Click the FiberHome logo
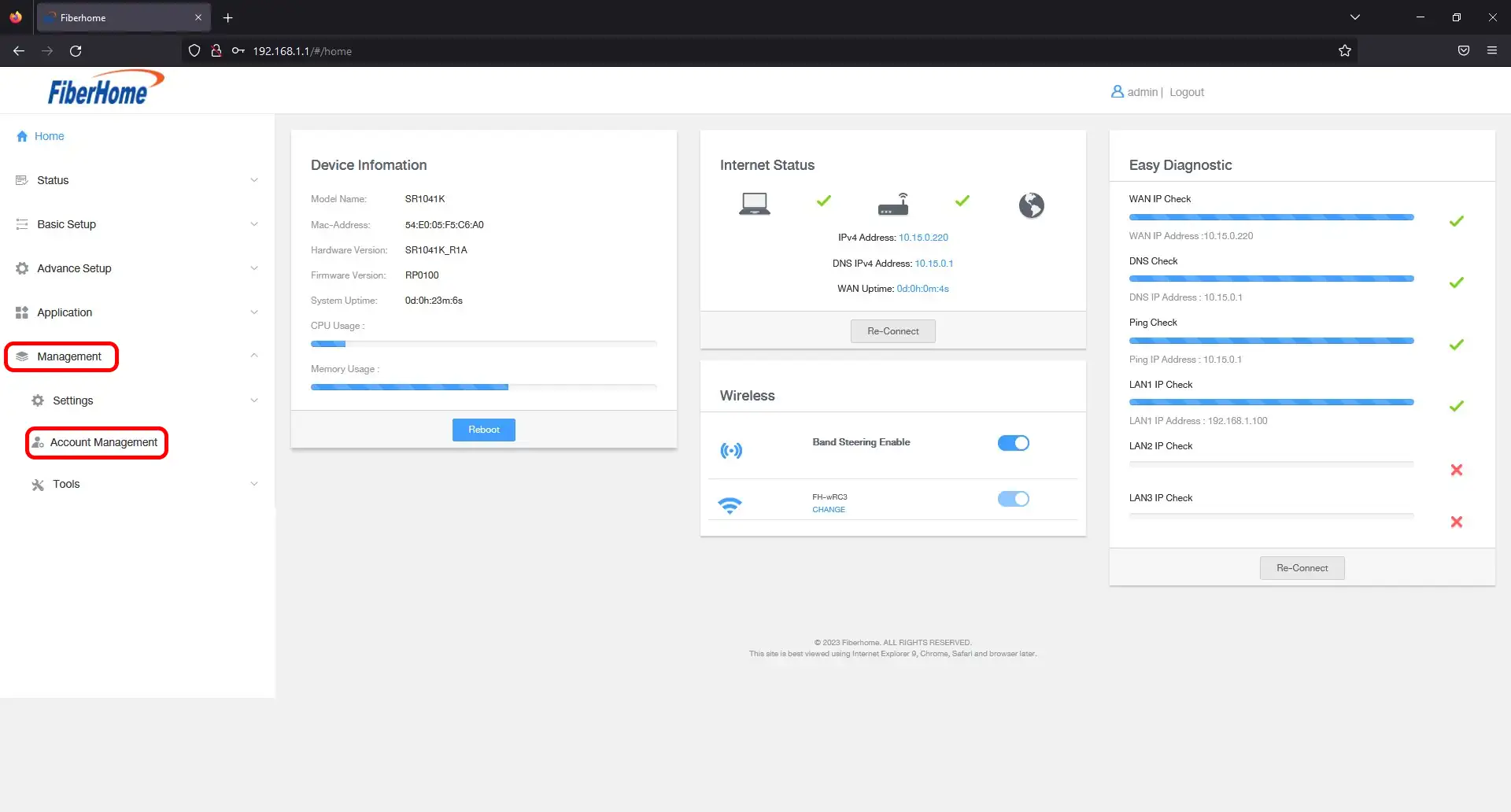The width and height of the screenshot is (1511, 812). click(x=105, y=88)
